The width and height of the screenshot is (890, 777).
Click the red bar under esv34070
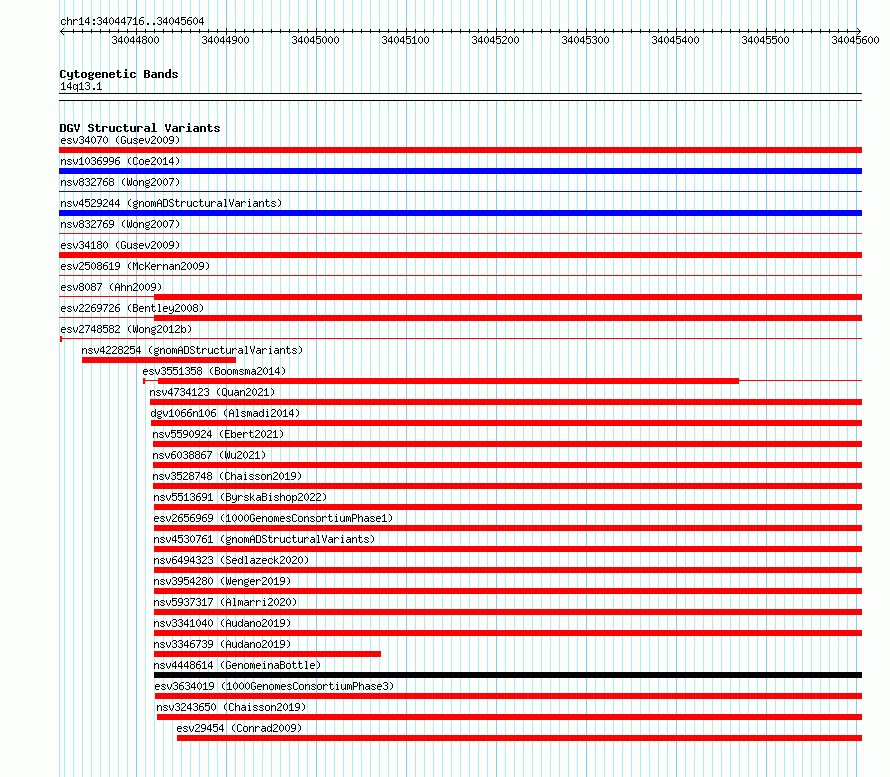click(x=460, y=150)
